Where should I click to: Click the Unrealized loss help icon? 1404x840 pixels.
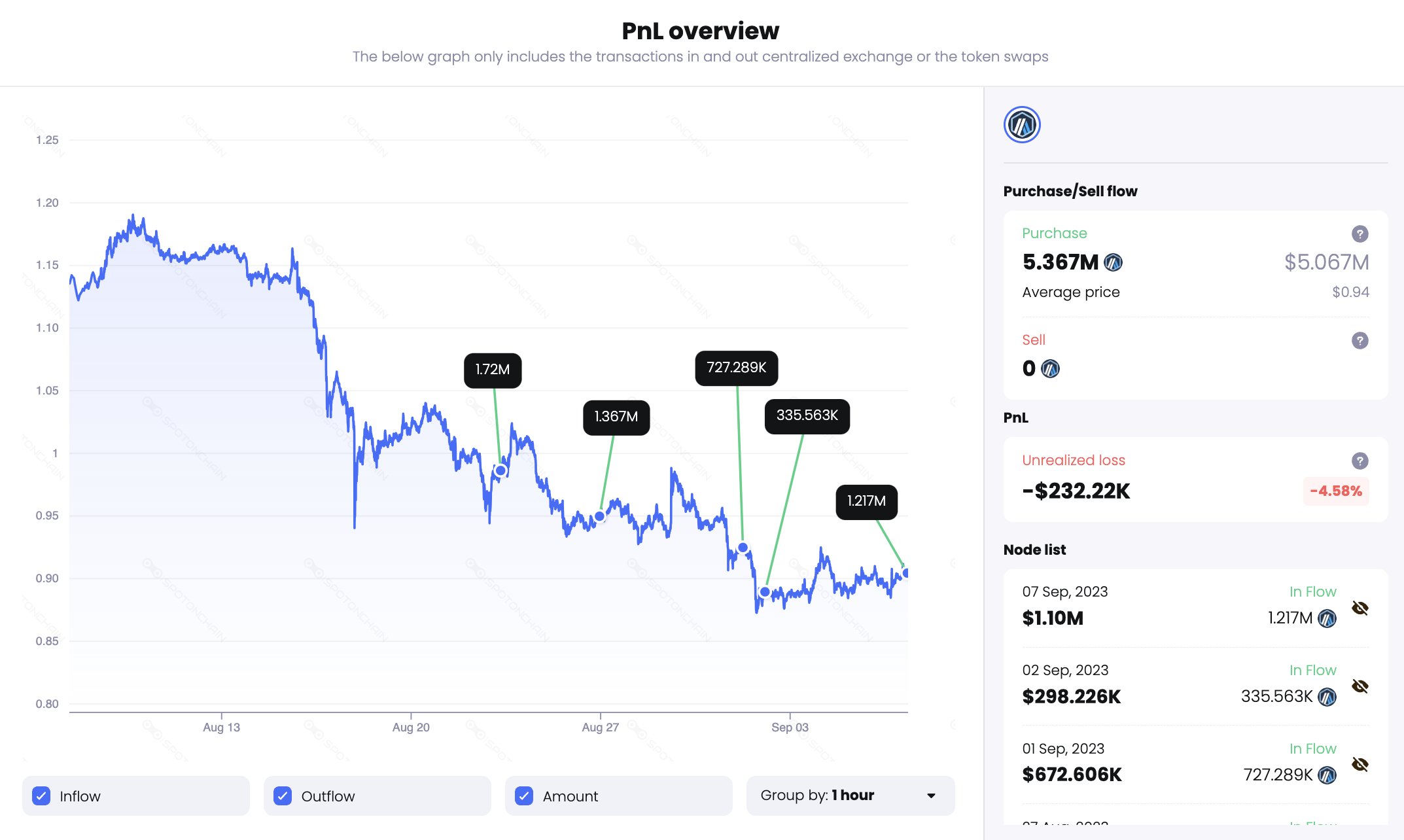[x=1360, y=461]
